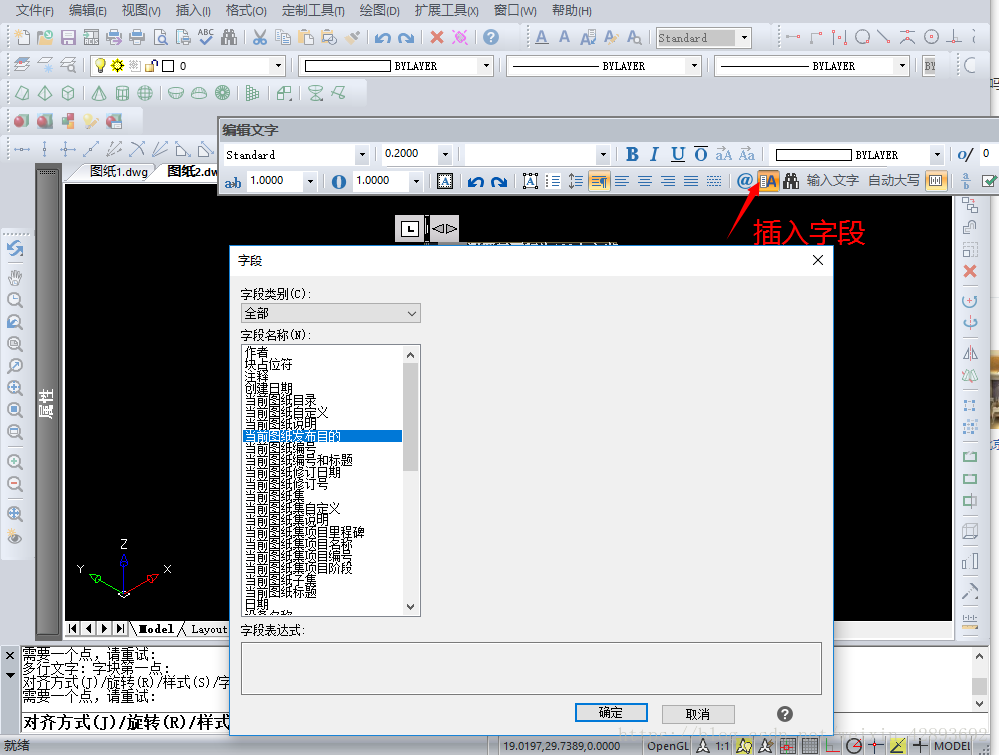
Task: Open the BYLAYER lineweight dropdown in main toolbar
Action: [902, 66]
